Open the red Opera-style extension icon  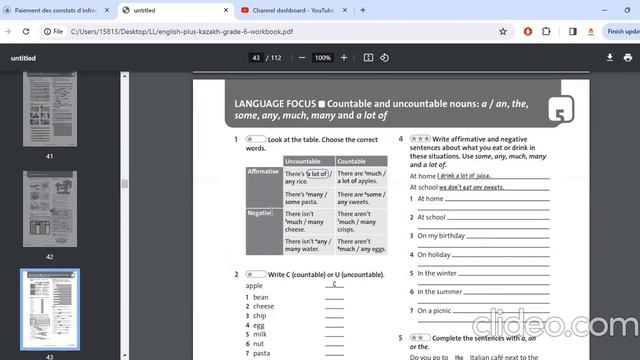click(528, 31)
